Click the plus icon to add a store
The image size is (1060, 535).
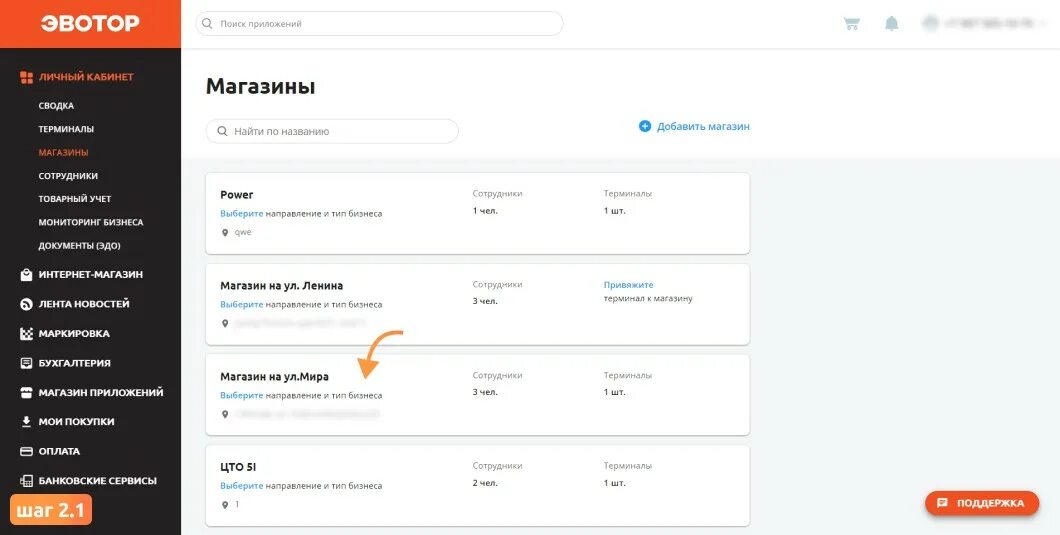click(x=645, y=126)
